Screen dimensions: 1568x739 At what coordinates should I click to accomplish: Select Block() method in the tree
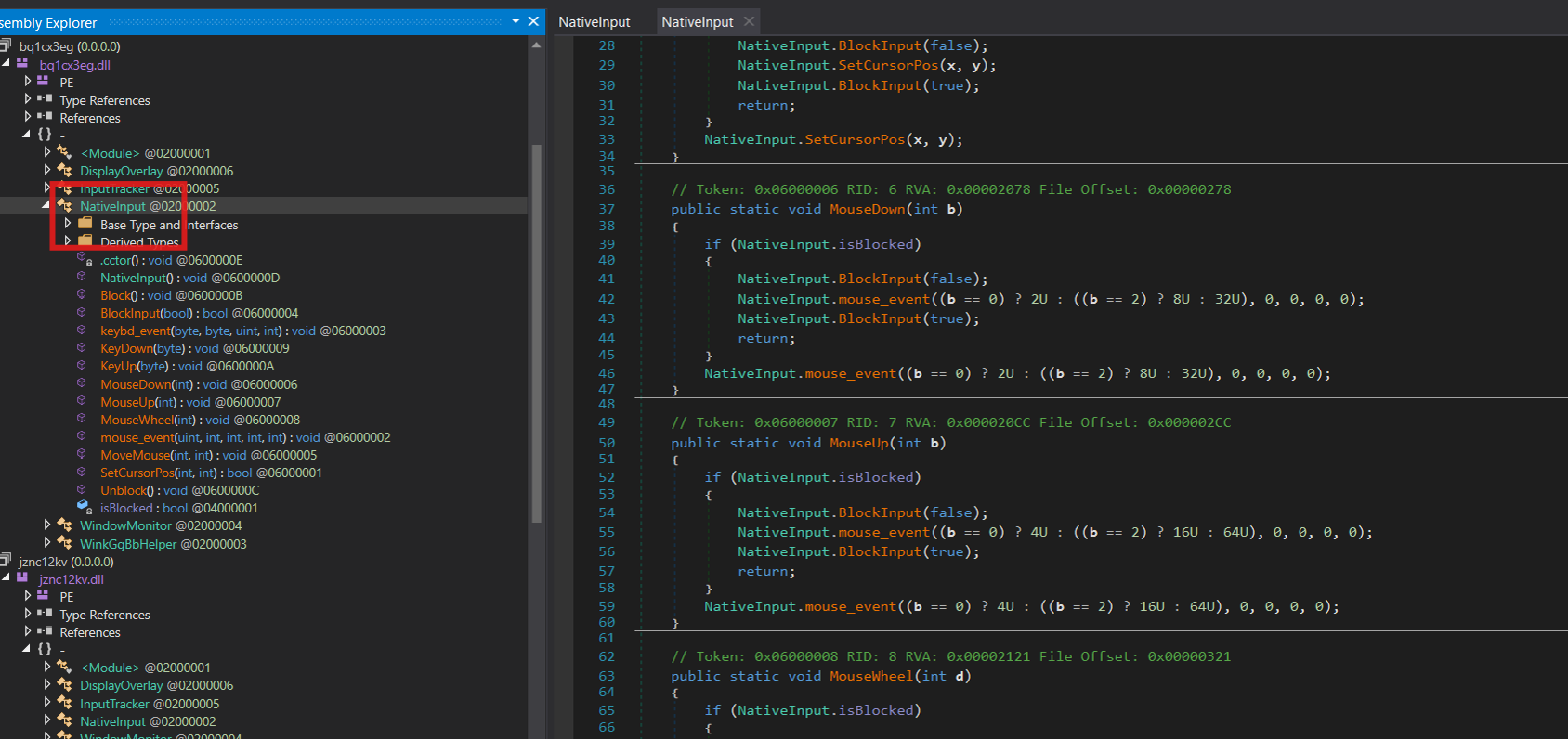click(171, 295)
